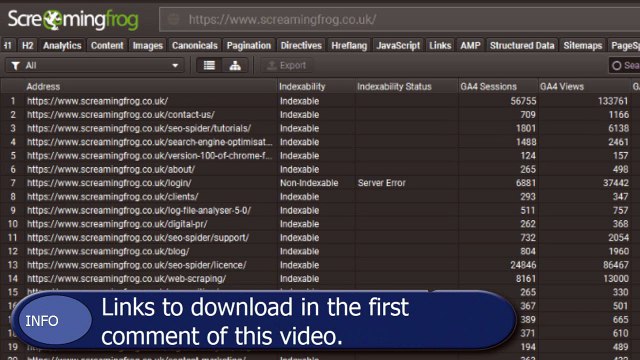This screenshot has height=360, width=640.
Task: Open the Structured Data tab
Action: pyautogui.click(x=522, y=45)
